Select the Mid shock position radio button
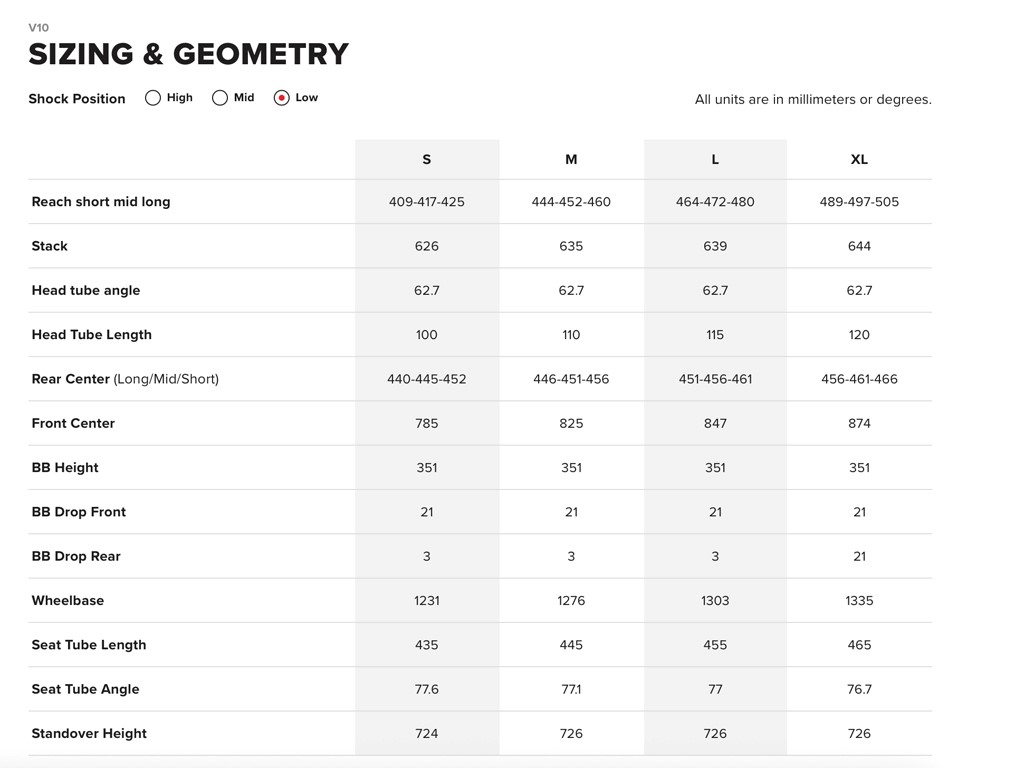1024x768 pixels. [220, 98]
